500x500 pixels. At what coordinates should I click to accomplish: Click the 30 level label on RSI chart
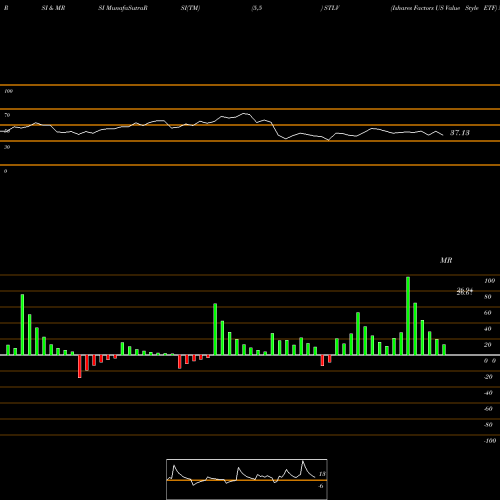click(7, 147)
